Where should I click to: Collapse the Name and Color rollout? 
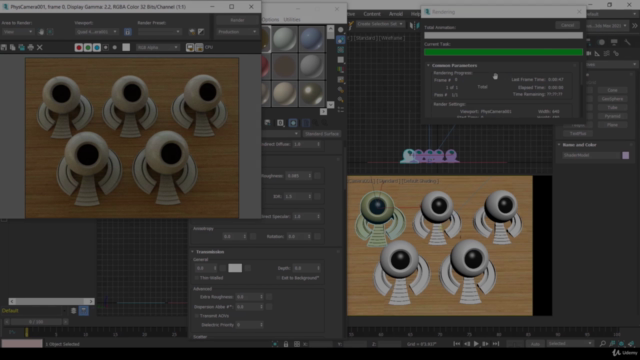pyautogui.click(x=559, y=144)
